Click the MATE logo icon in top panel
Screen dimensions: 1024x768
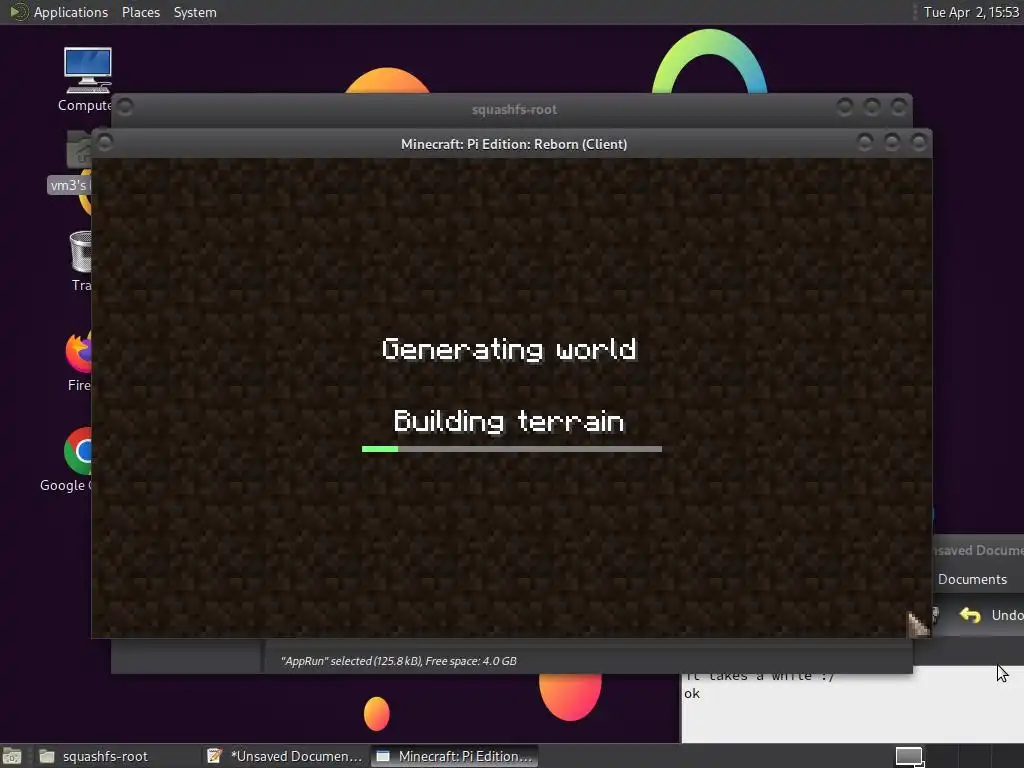coord(19,12)
